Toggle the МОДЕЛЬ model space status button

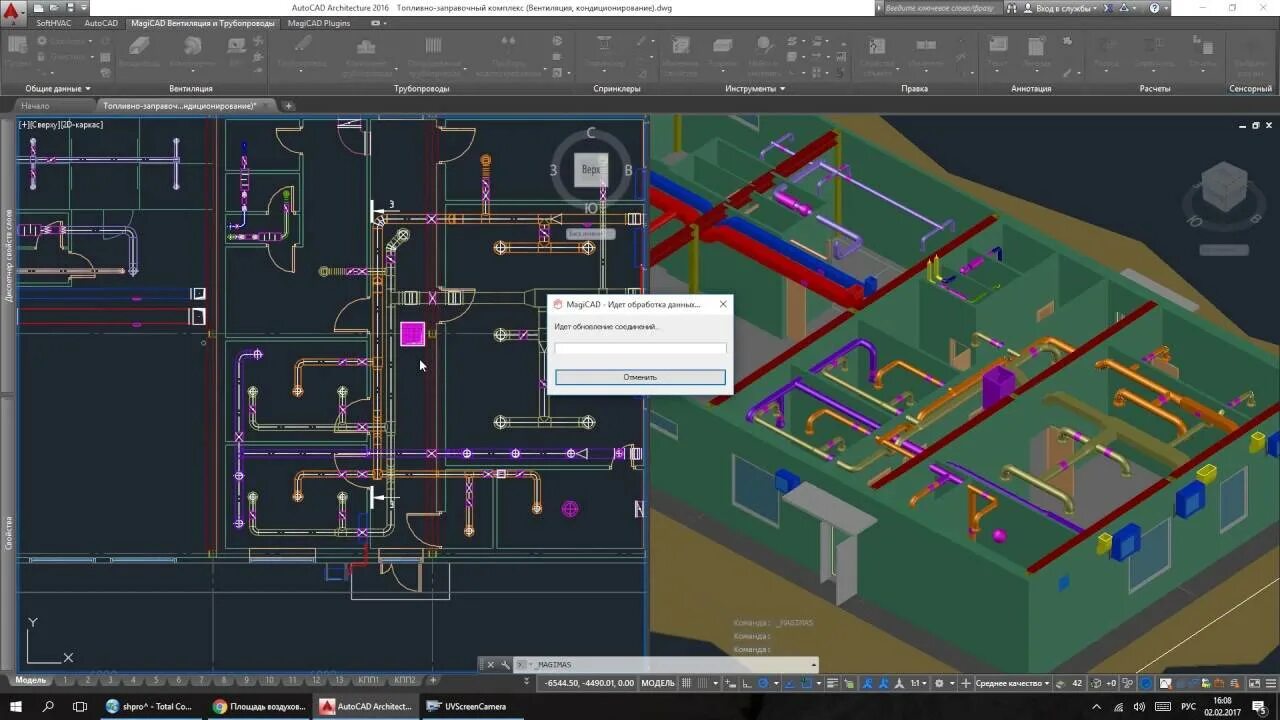(657, 683)
